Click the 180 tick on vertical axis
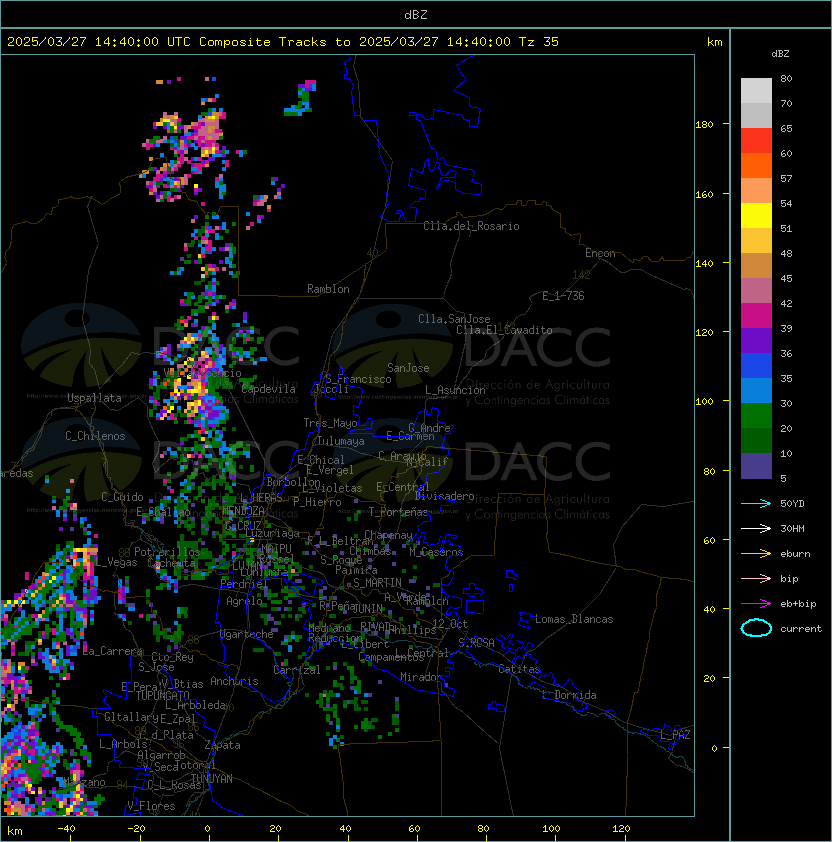The image size is (832, 842). [x=704, y=125]
